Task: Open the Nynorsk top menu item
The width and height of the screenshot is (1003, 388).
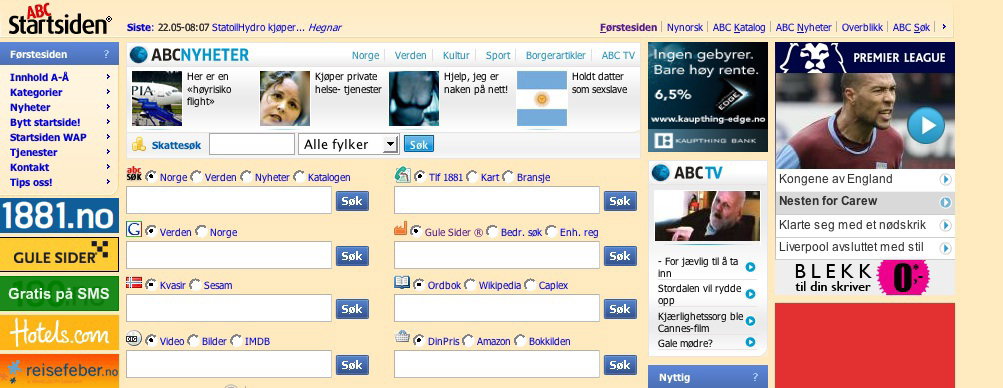Action: [684, 27]
